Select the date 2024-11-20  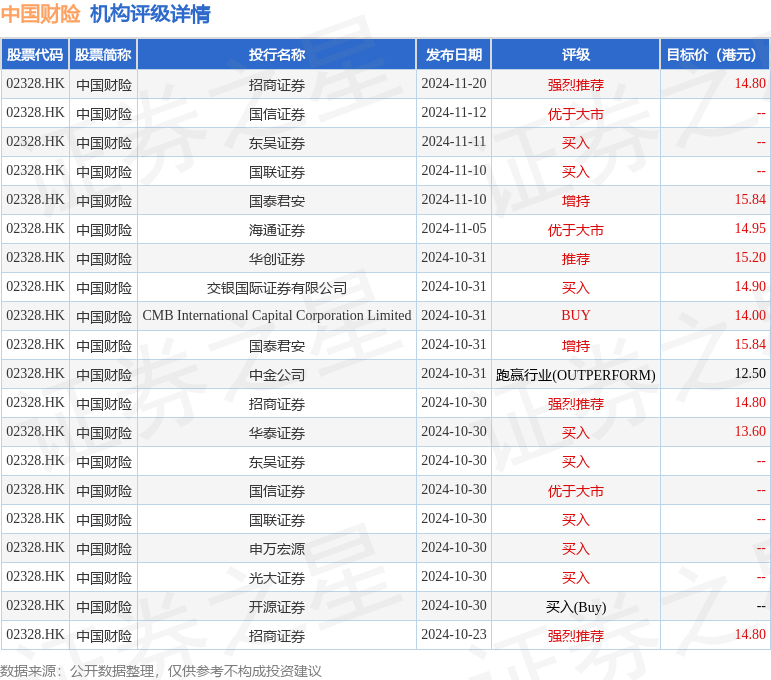click(x=454, y=84)
